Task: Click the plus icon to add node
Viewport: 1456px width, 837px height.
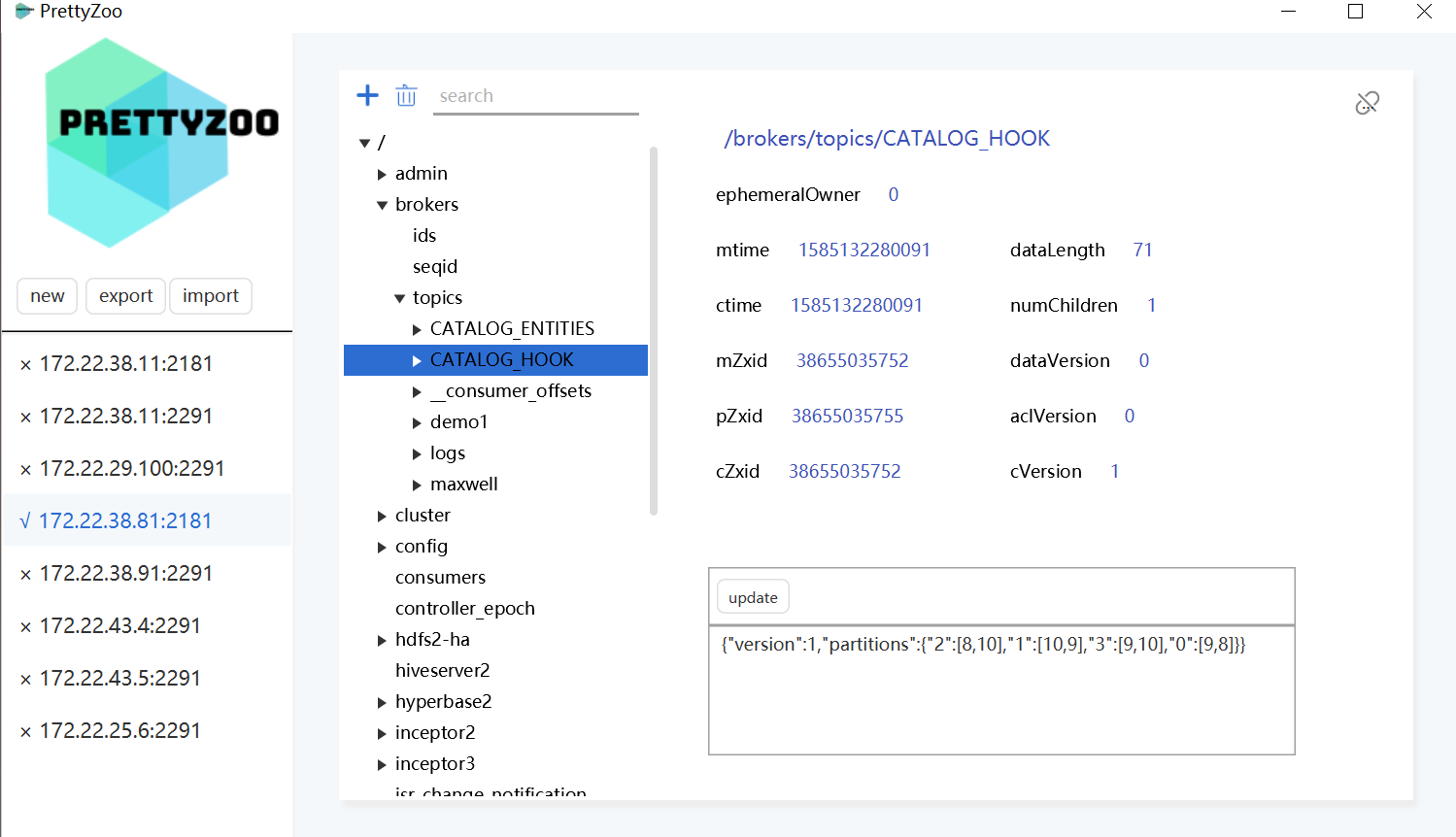Action: pyautogui.click(x=367, y=95)
